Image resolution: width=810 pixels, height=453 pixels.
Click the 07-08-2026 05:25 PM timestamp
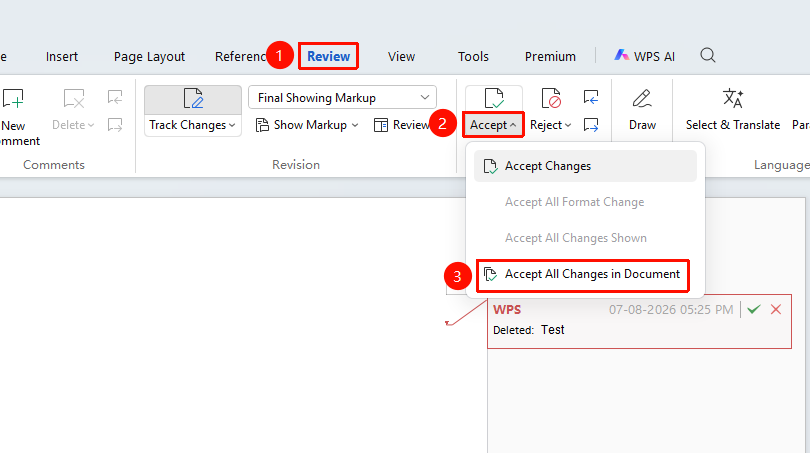(671, 309)
